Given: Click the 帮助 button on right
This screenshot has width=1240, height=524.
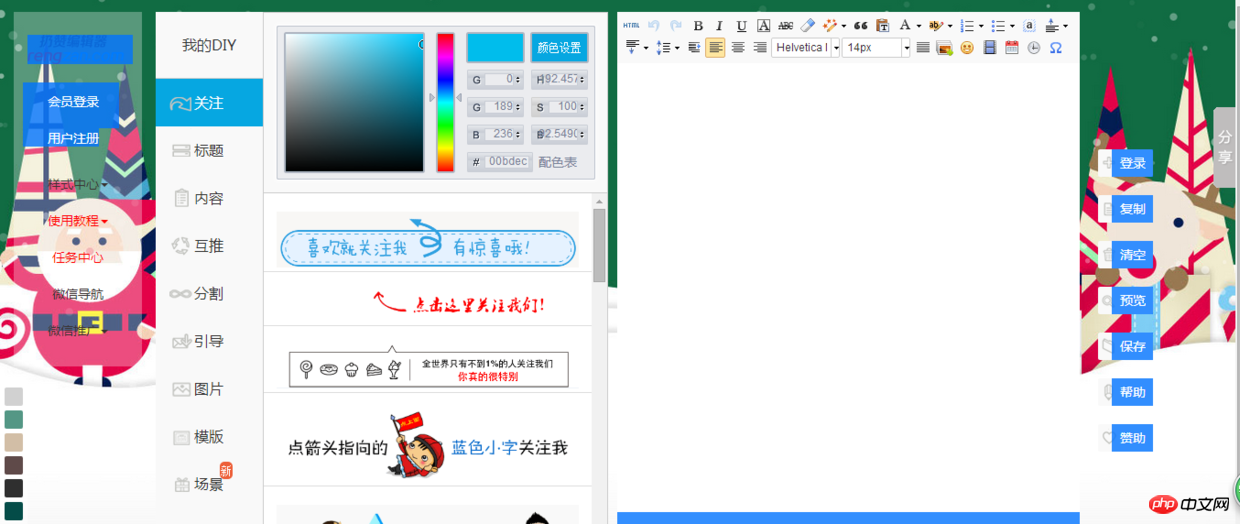Looking at the screenshot, I should click(x=1133, y=392).
